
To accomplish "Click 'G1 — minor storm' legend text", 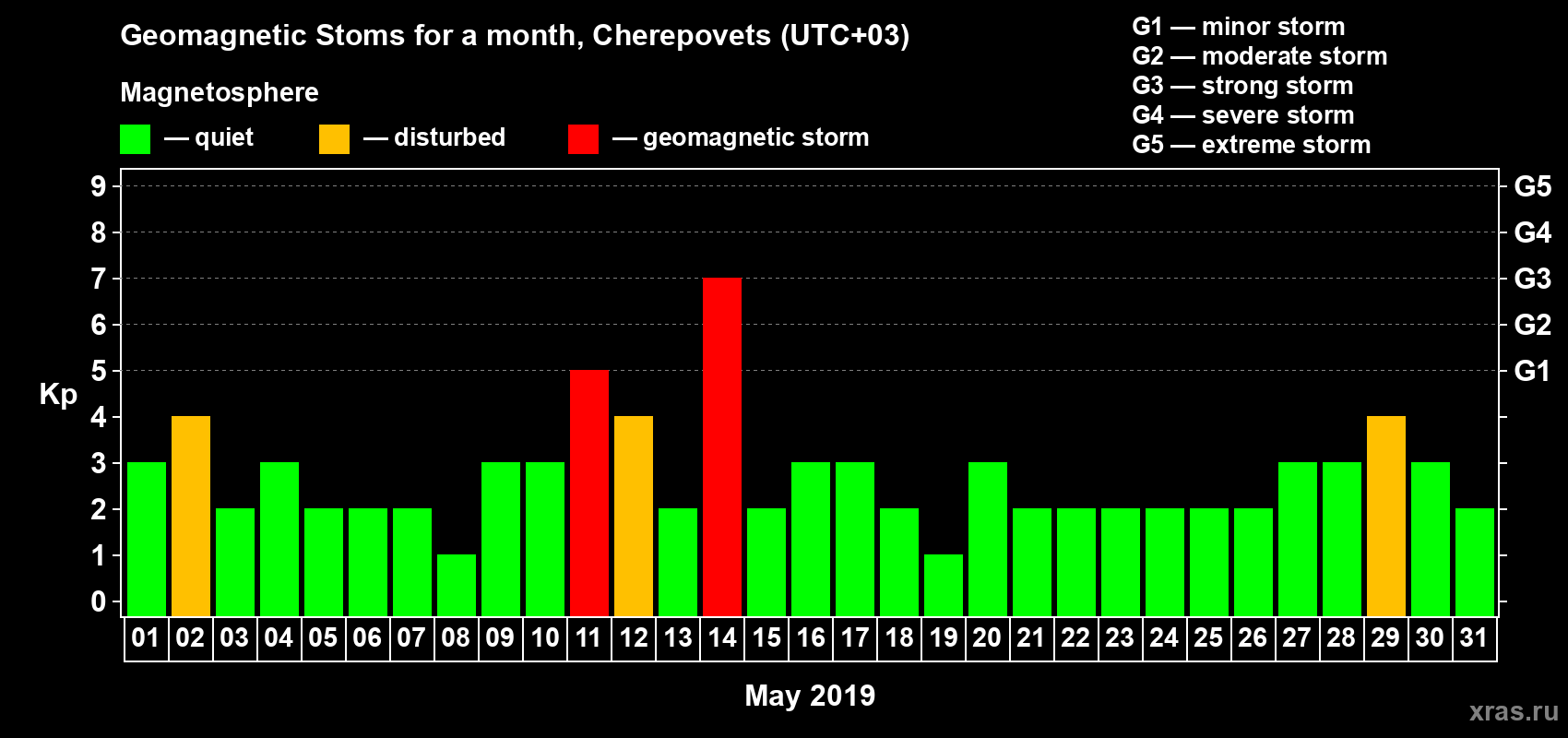I will pyautogui.click(x=1239, y=27).
